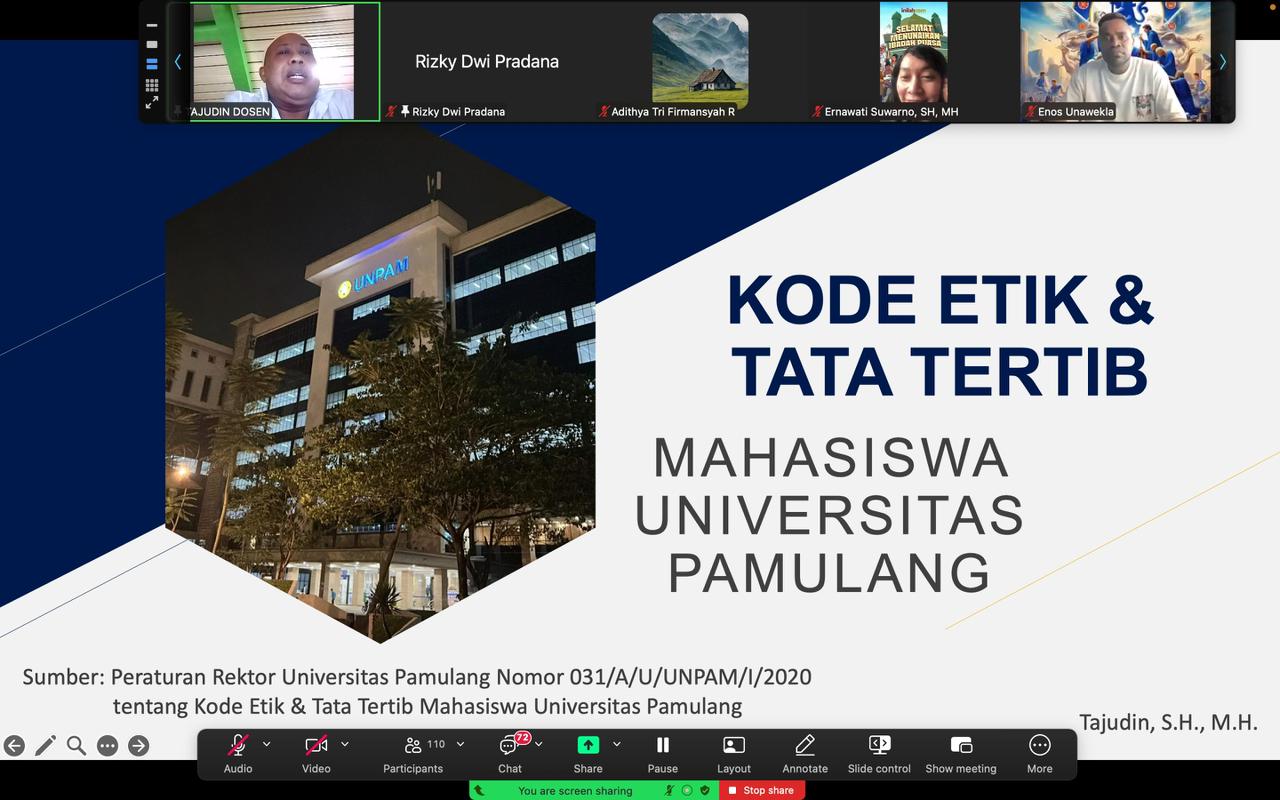Select the pen tool in slideshow controls

(x=45, y=745)
